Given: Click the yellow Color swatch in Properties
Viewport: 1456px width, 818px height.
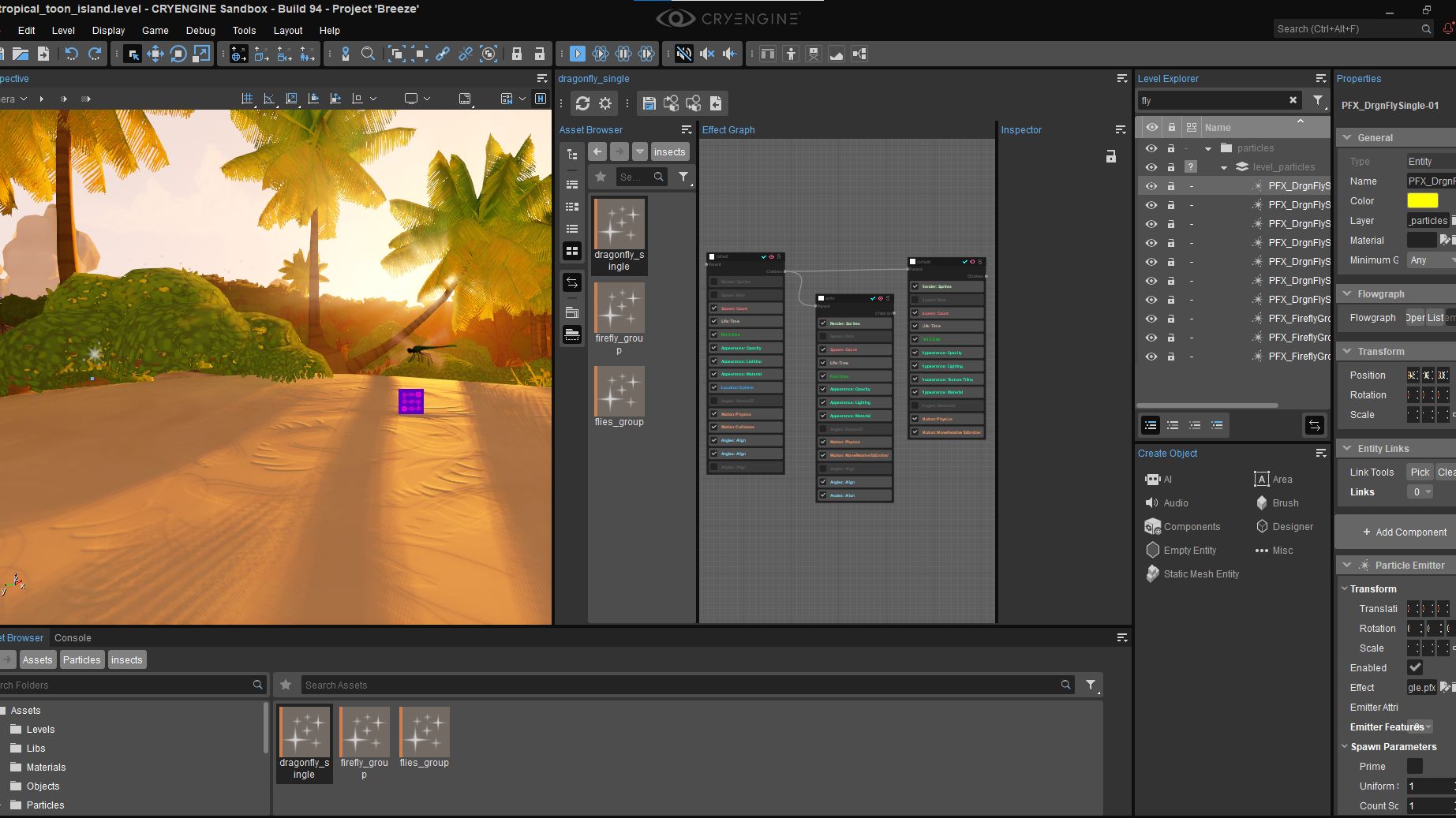Looking at the screenshot, I should [1423, 200].
